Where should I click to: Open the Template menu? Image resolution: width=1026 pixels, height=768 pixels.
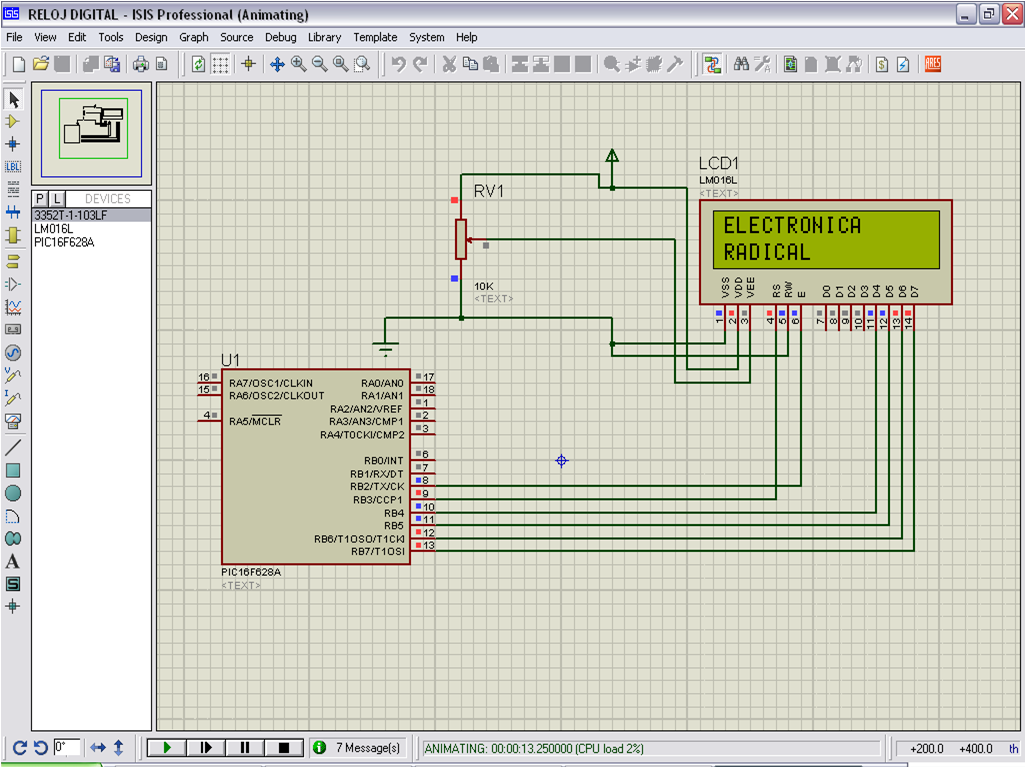(376, 37)
